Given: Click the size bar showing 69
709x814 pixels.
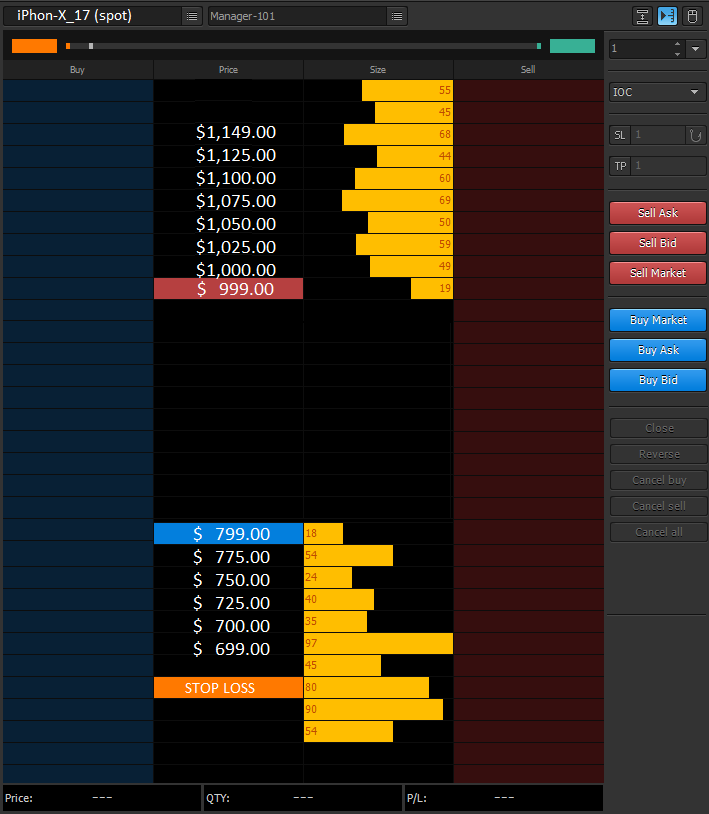Looking at the screenshot, I should coord(397,200).
